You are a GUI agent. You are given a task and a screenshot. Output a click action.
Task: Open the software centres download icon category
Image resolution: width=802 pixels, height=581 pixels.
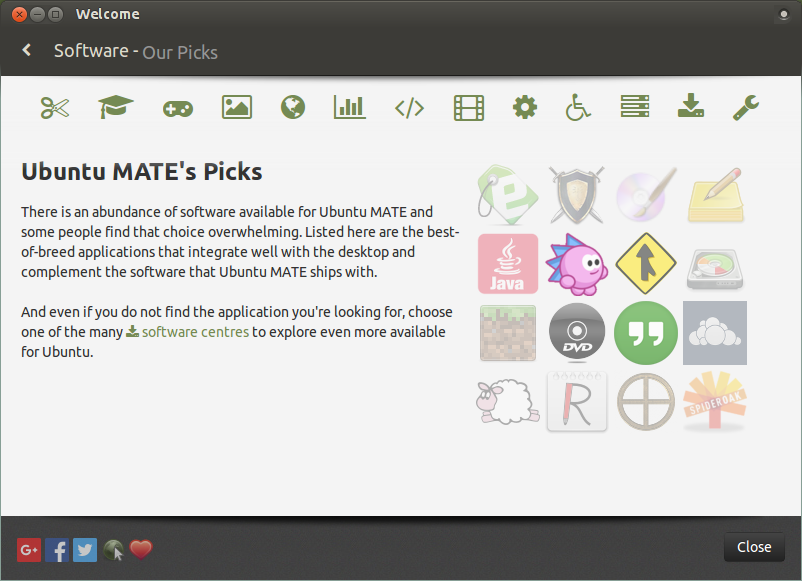click(x=691, y=105)
